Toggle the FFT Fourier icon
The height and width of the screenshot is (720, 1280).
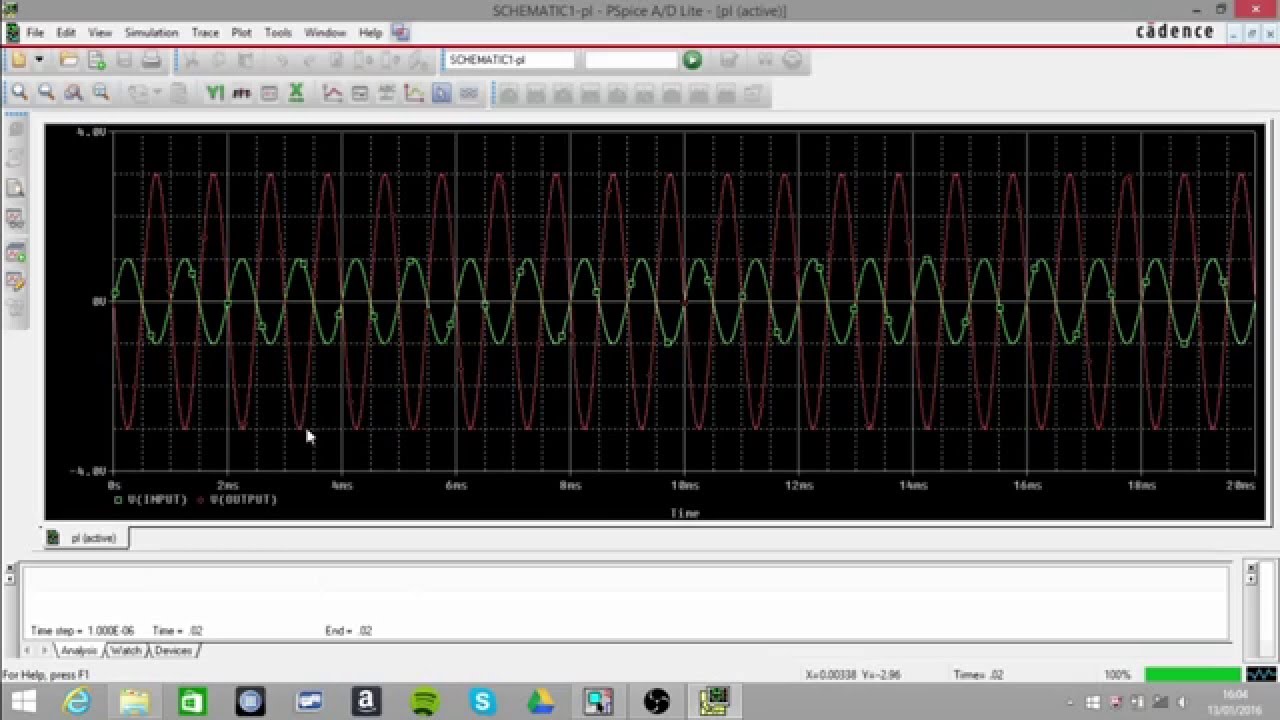[241, 93]
